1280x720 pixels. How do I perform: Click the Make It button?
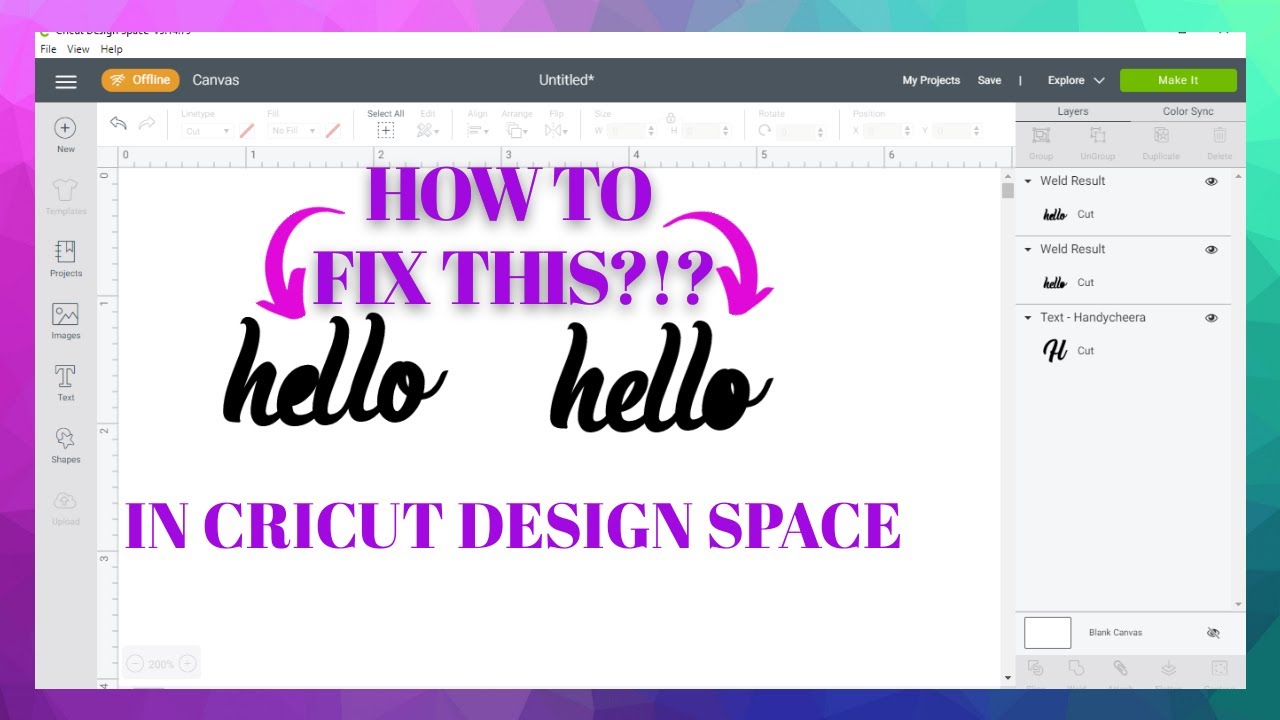(x=1178, y=81)
